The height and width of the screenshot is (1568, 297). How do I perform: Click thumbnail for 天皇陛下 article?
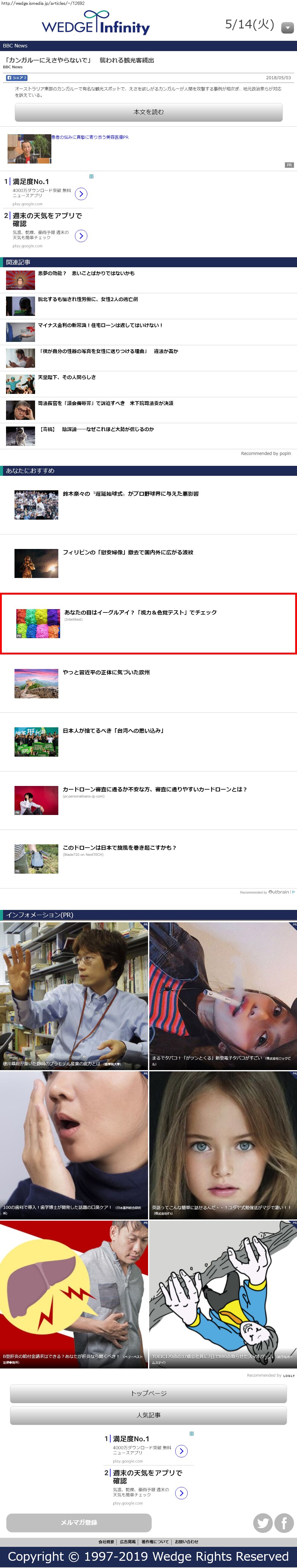(x=20, y=384)
